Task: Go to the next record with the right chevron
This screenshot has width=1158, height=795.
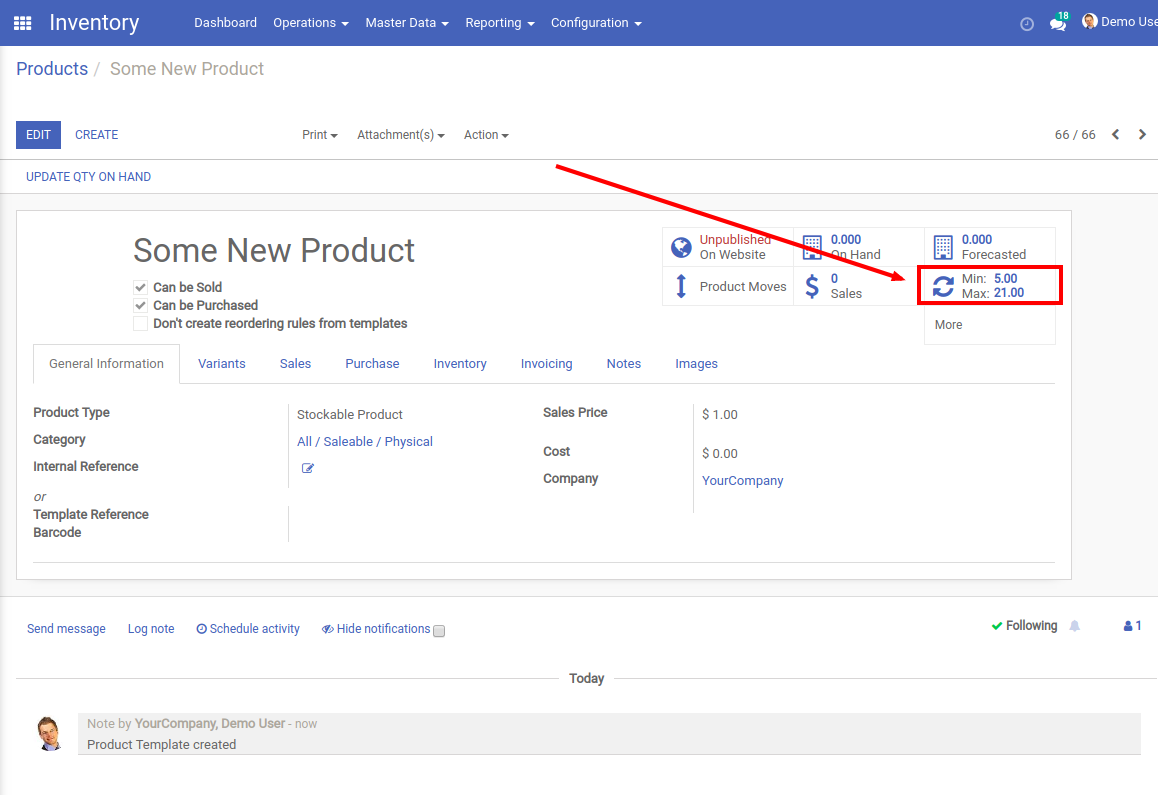Action: pyautogui.click(x=1142, y=134)
